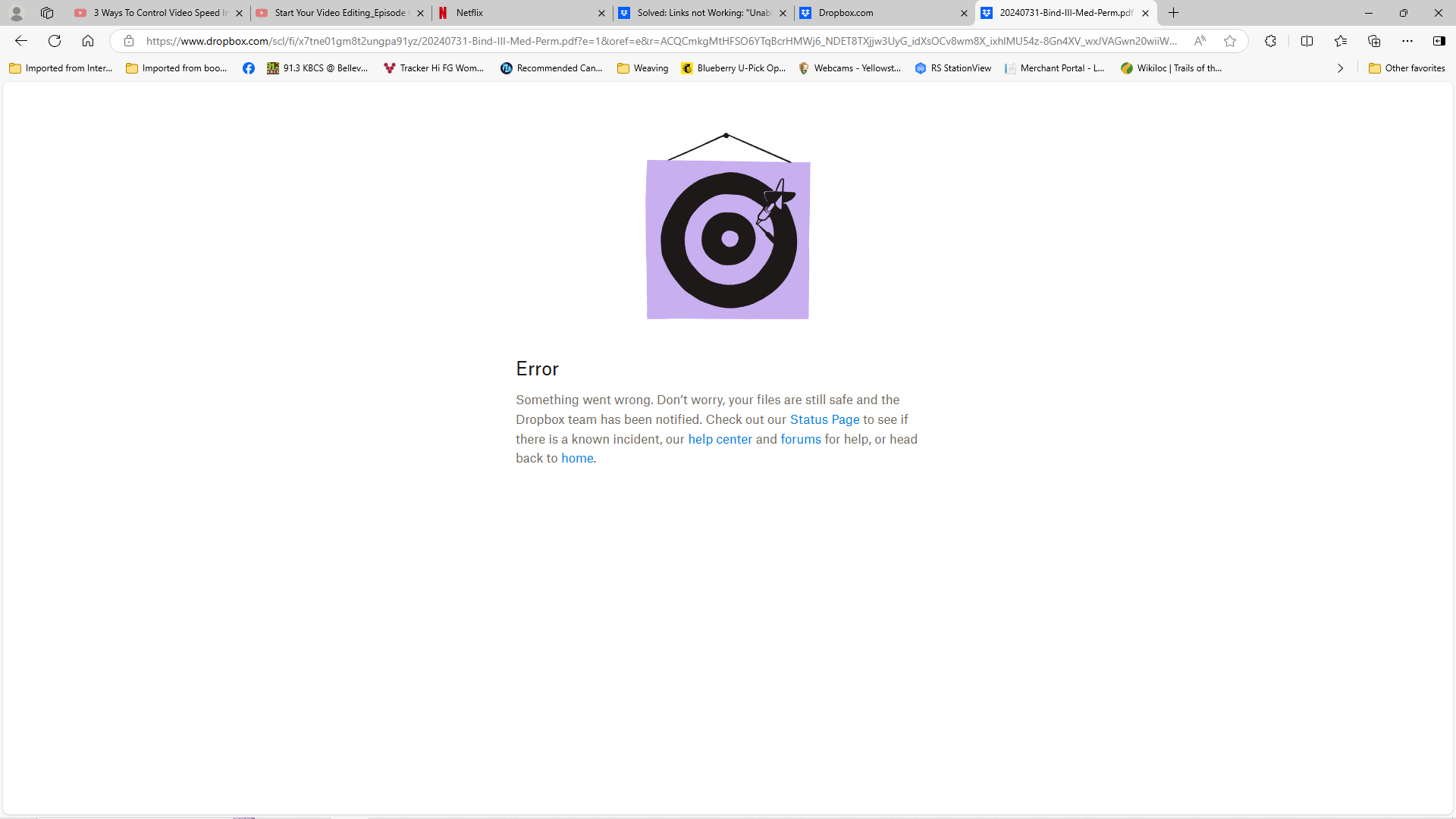Open browser extensions icon
The height and width of the screenshot is (819, 1456).
point(1270,41)
